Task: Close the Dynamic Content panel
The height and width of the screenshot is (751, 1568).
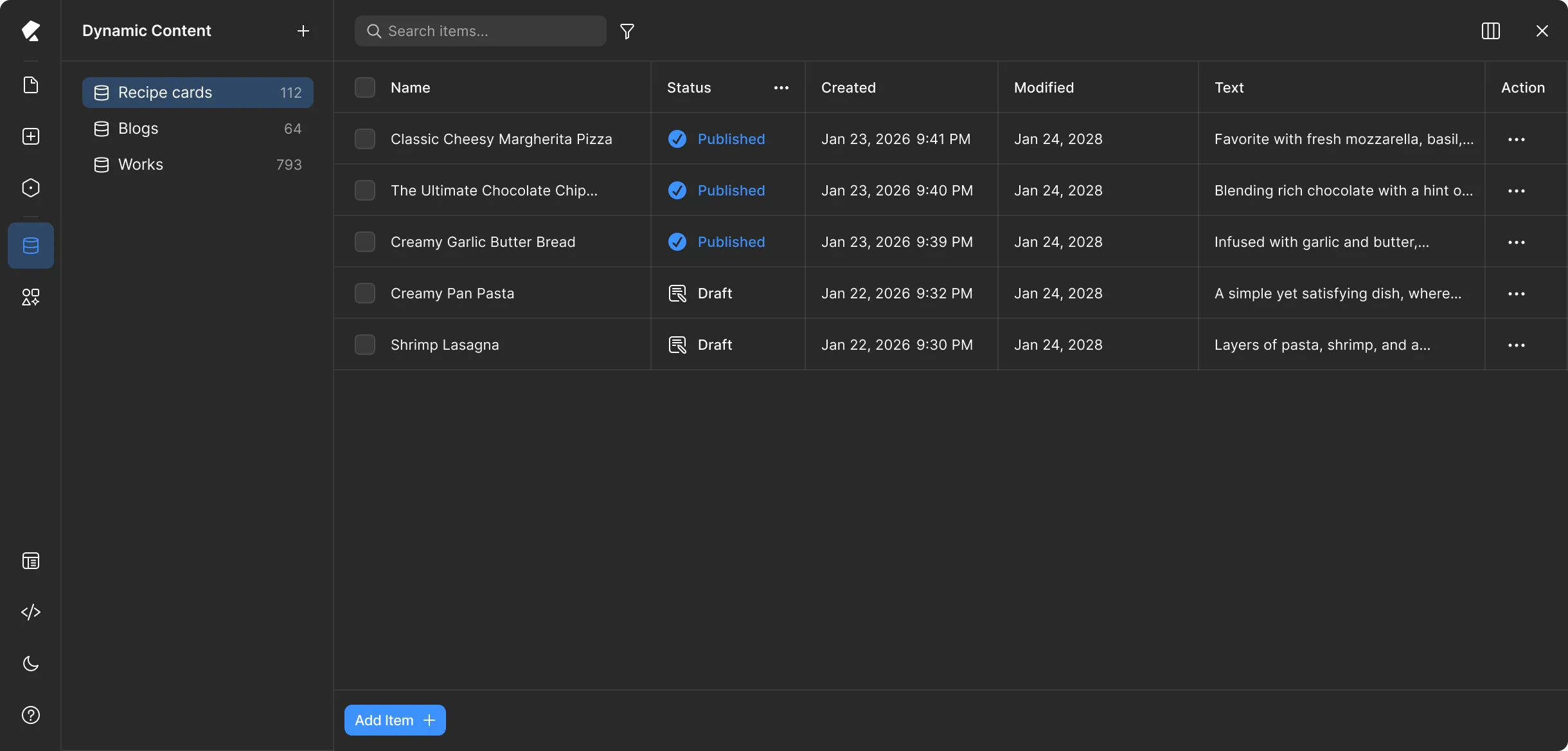Action: [x=1542, y=31]
